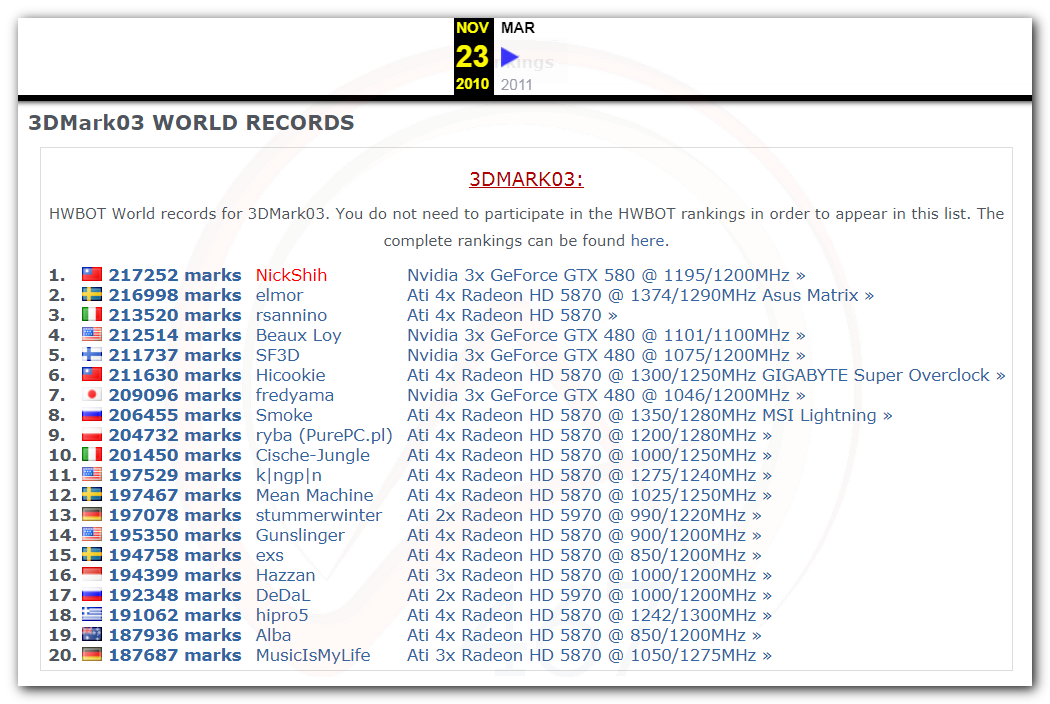Image resolution: width=1050 pixels, height=704 pixels.
Task: Open DeDaL's Ati 2x Radeon HD 5970 @ 1000/1200MHz link
Action: (x=589, y=595)
